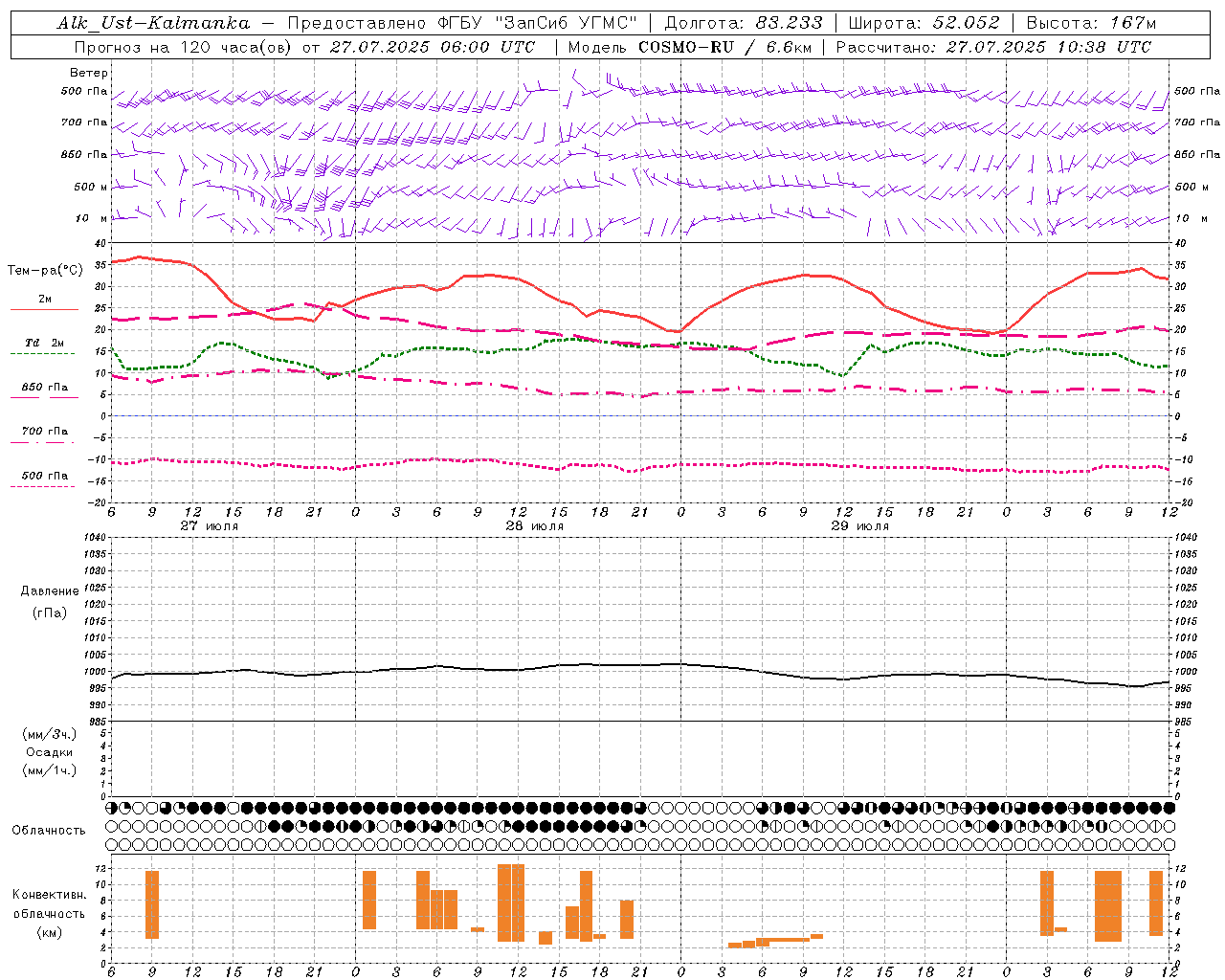
Task: Click the blue zero-degree line in the temperature chart
Action: pos(641,415)
